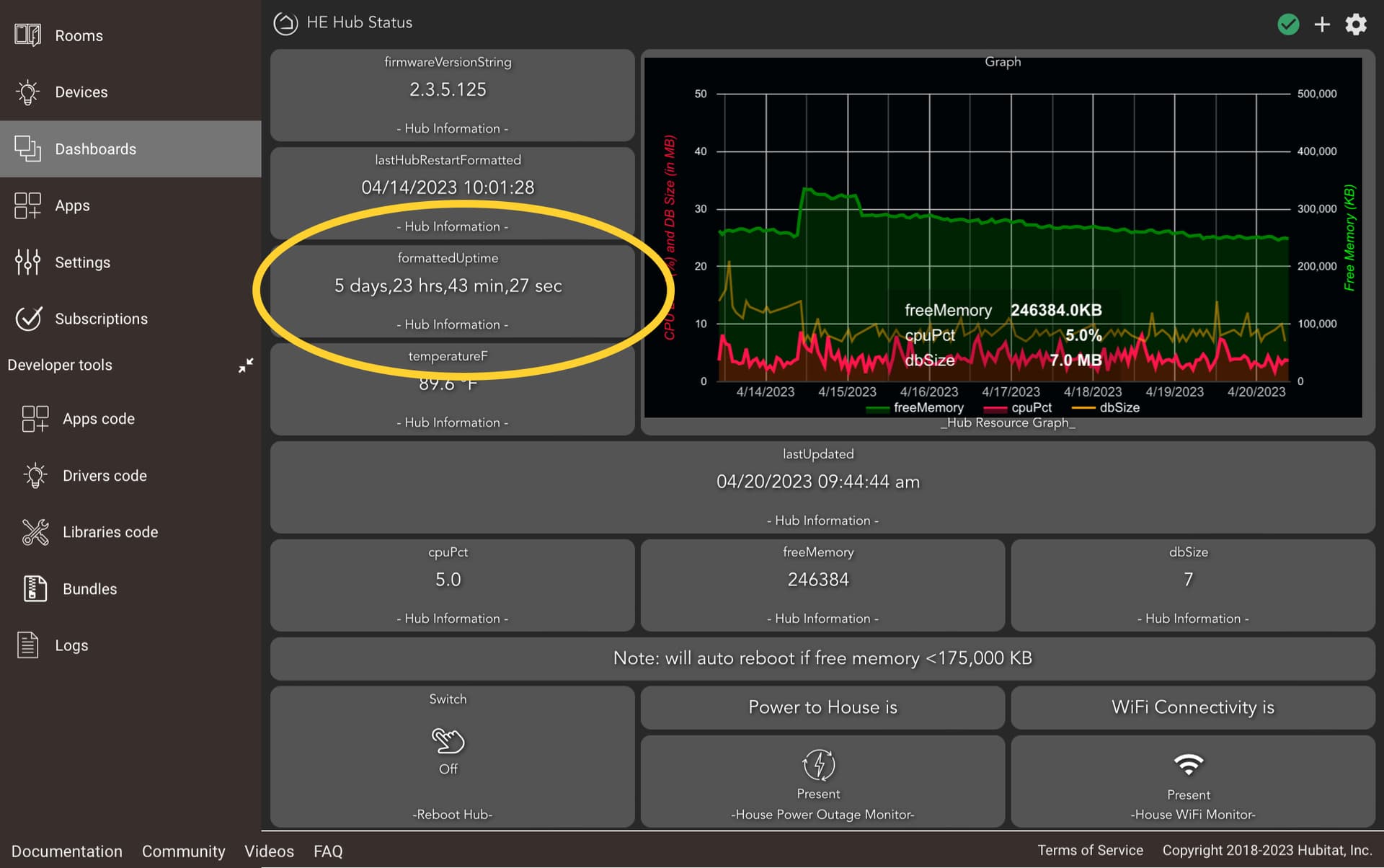This screenshot has width=1384, height=868.
Task: Open the Subscriptions page
Action: coord(101,319)
